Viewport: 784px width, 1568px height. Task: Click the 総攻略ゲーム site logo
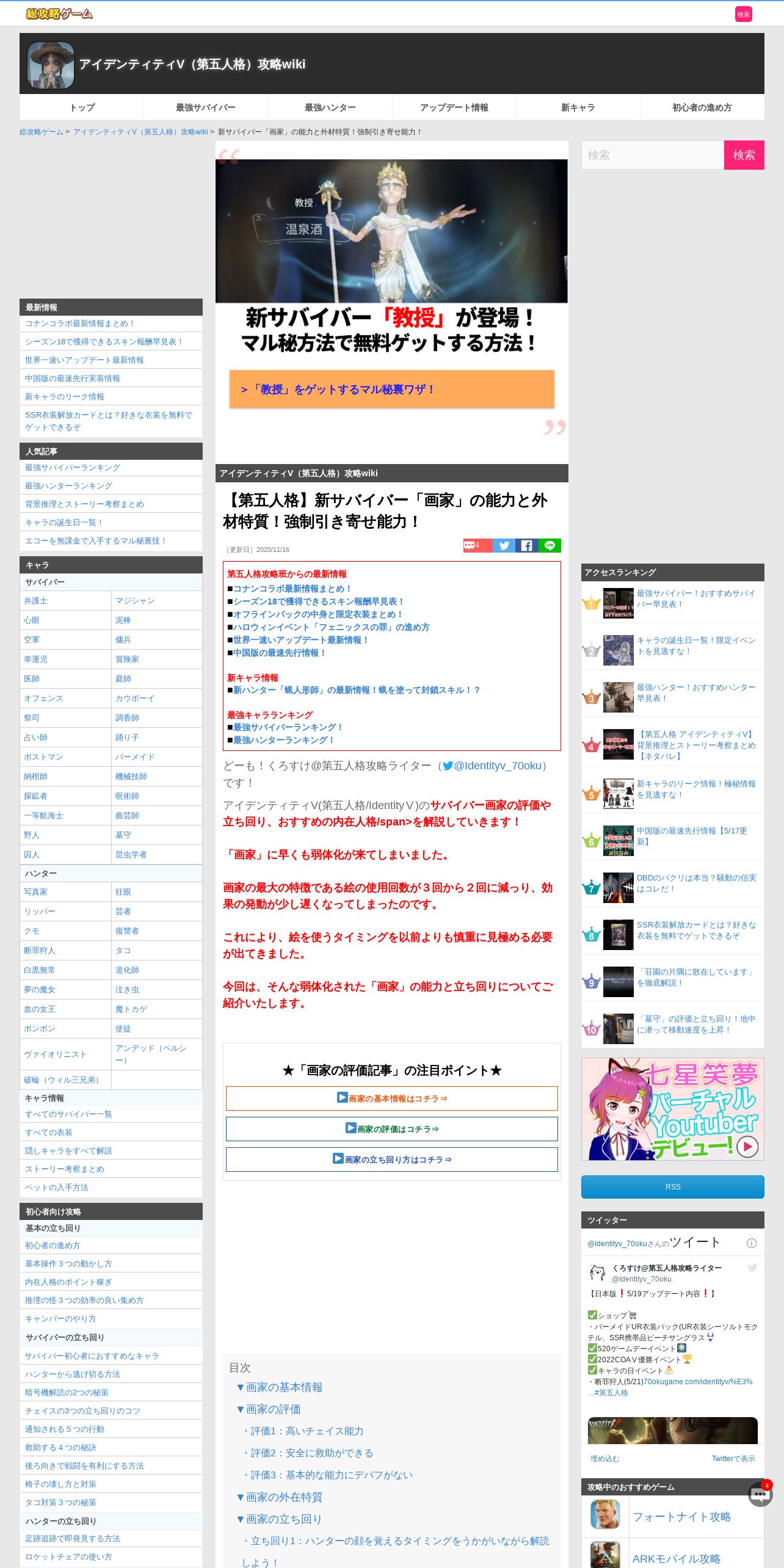tap(59, 13)
